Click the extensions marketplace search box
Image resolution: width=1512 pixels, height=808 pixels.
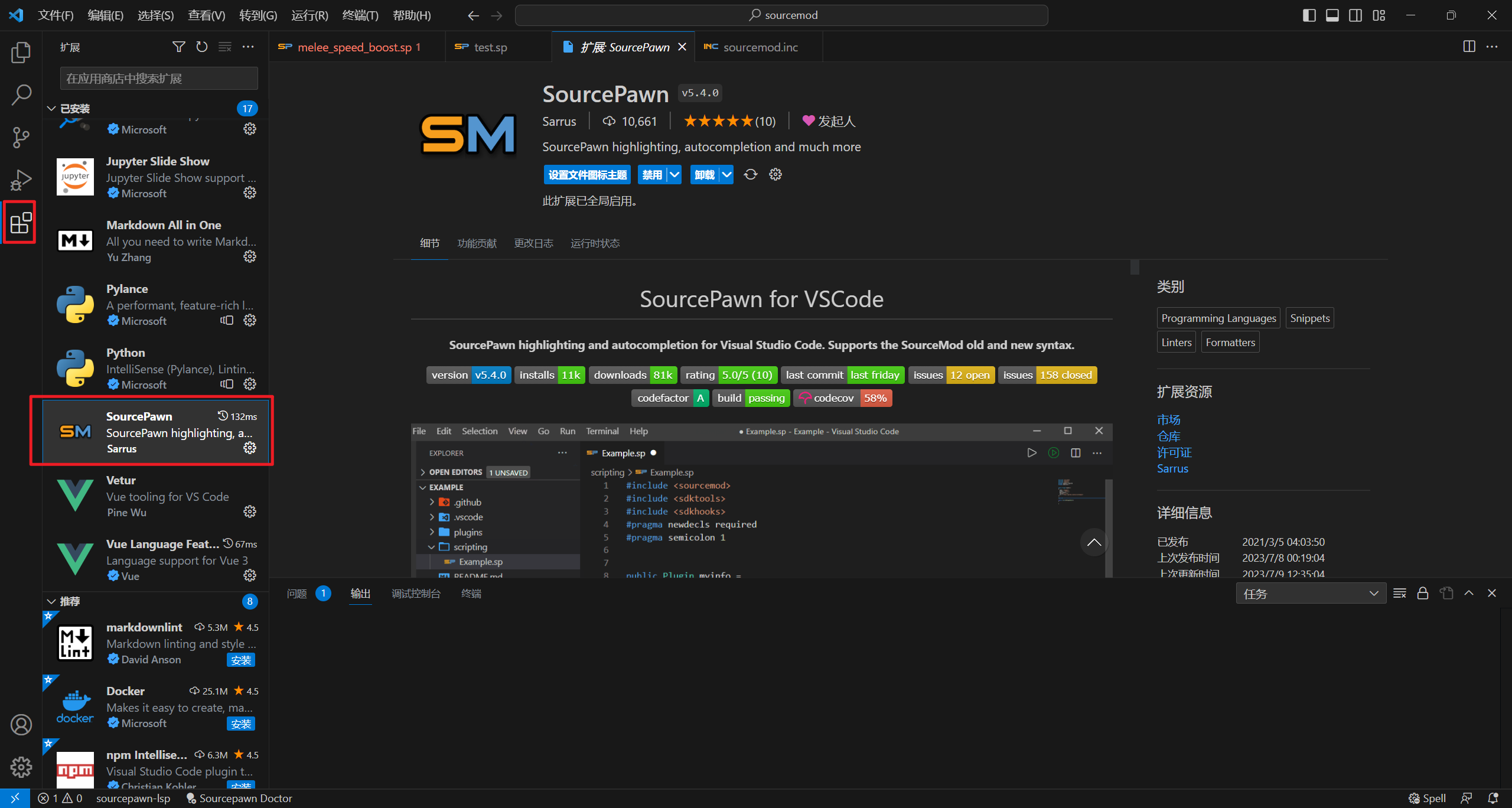(x=159, y=79)
